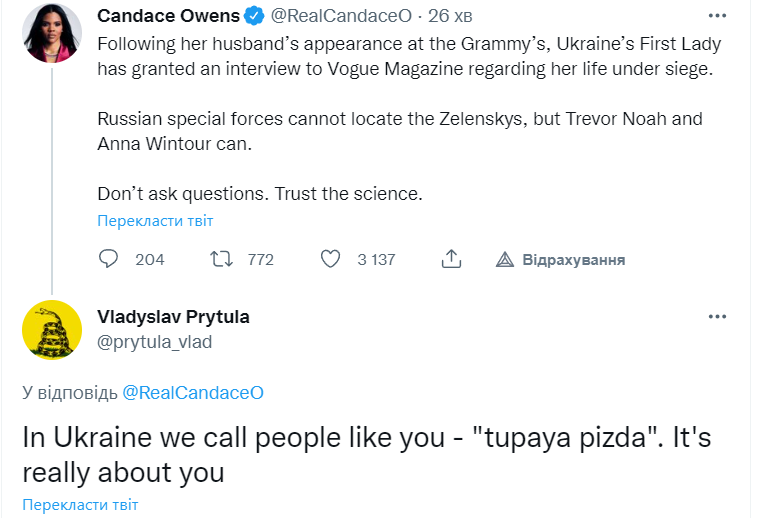Screen dimensions: 772x518
Task: Open Candace Owens' profile picture
Action: 51,32
